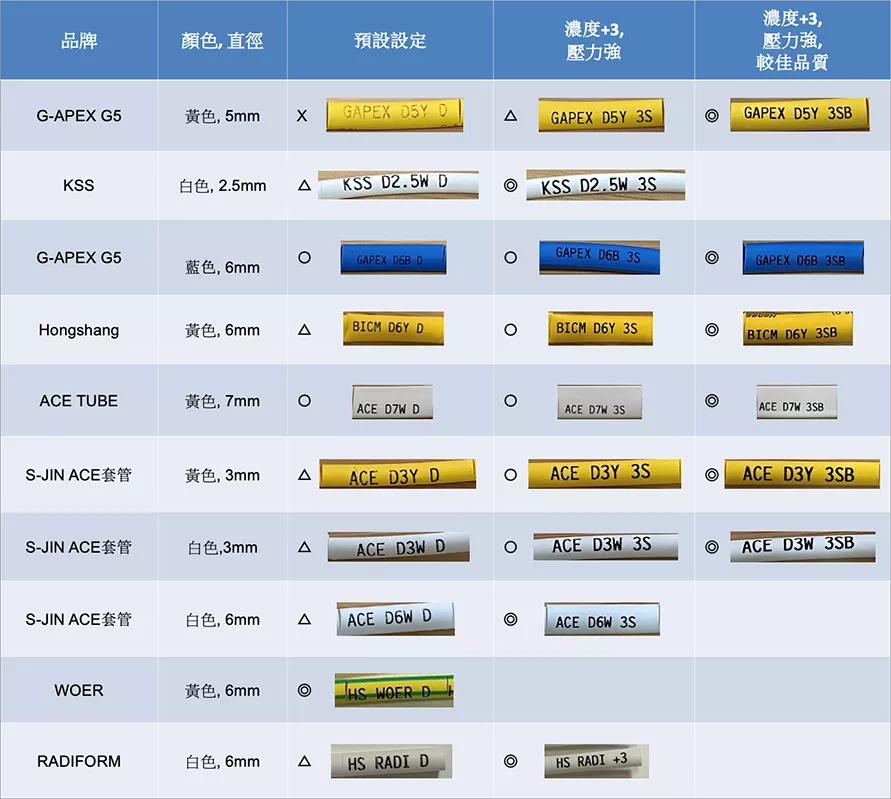Click the double-circle symbol beside HS WOER D
Image resolution: width=891 pixels, height=799 pixels.
[304, 690]
